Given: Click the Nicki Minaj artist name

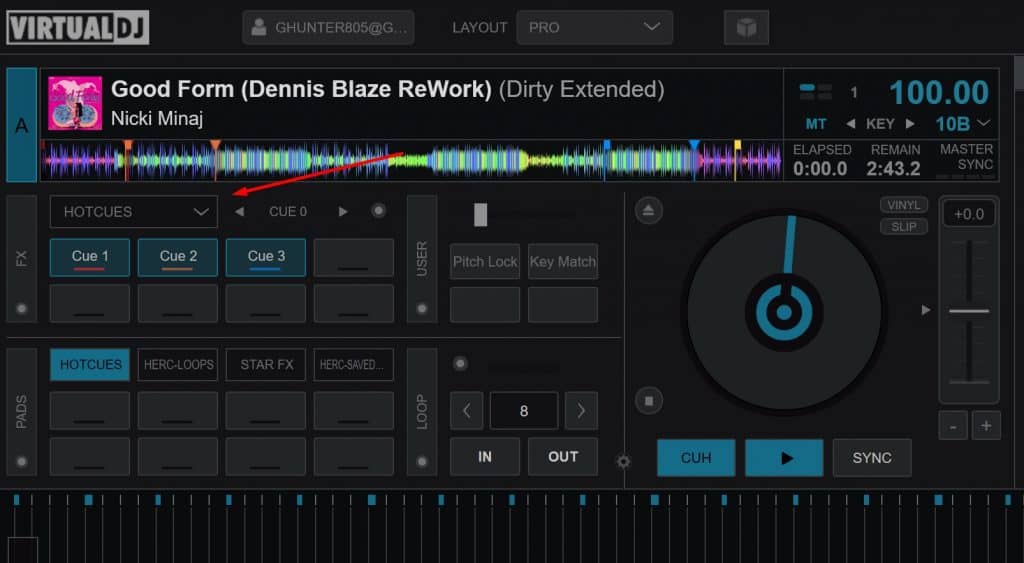Looking at the screenshot, I should click(x=157, y=119).
